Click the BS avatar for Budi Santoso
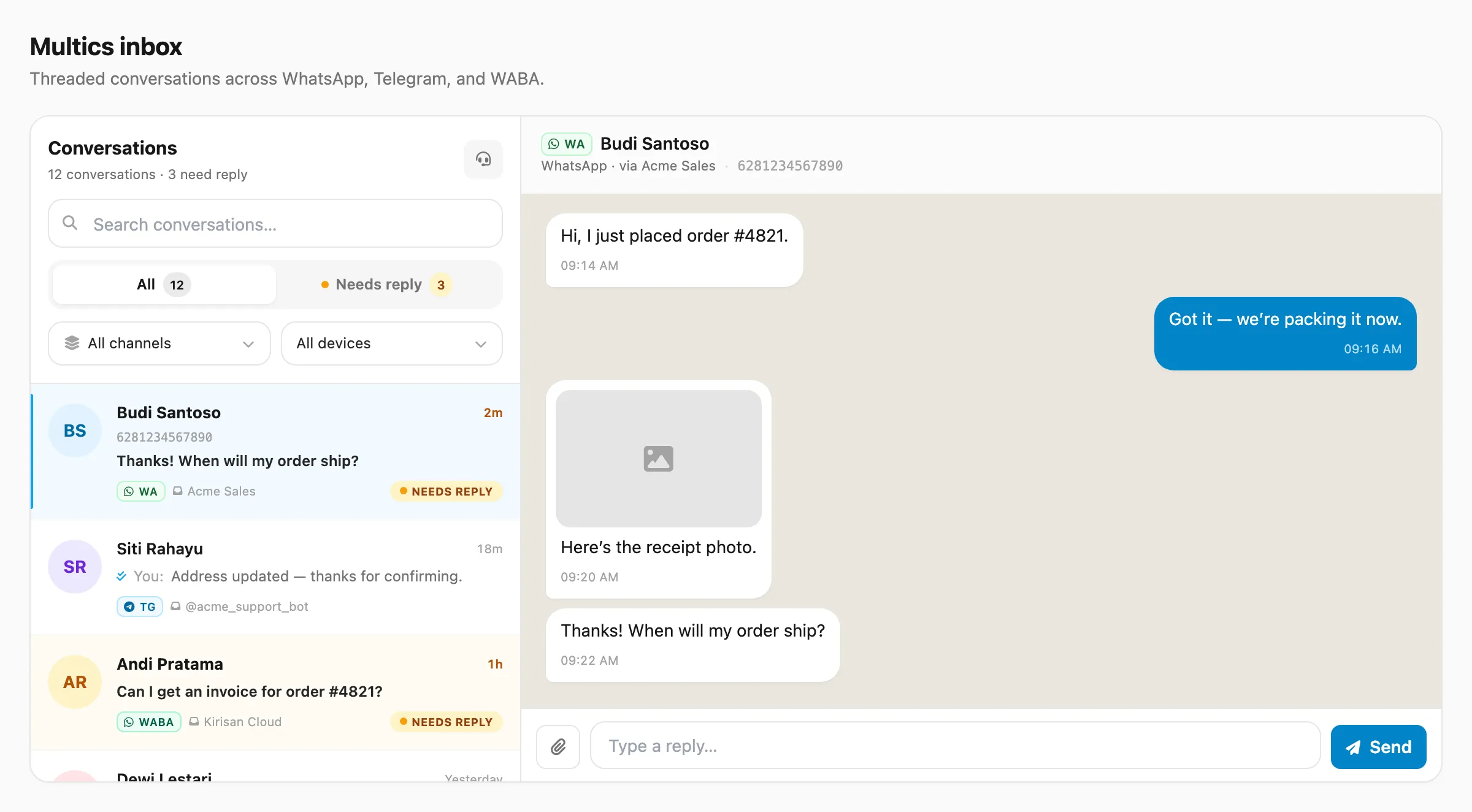 pos(75,431)
